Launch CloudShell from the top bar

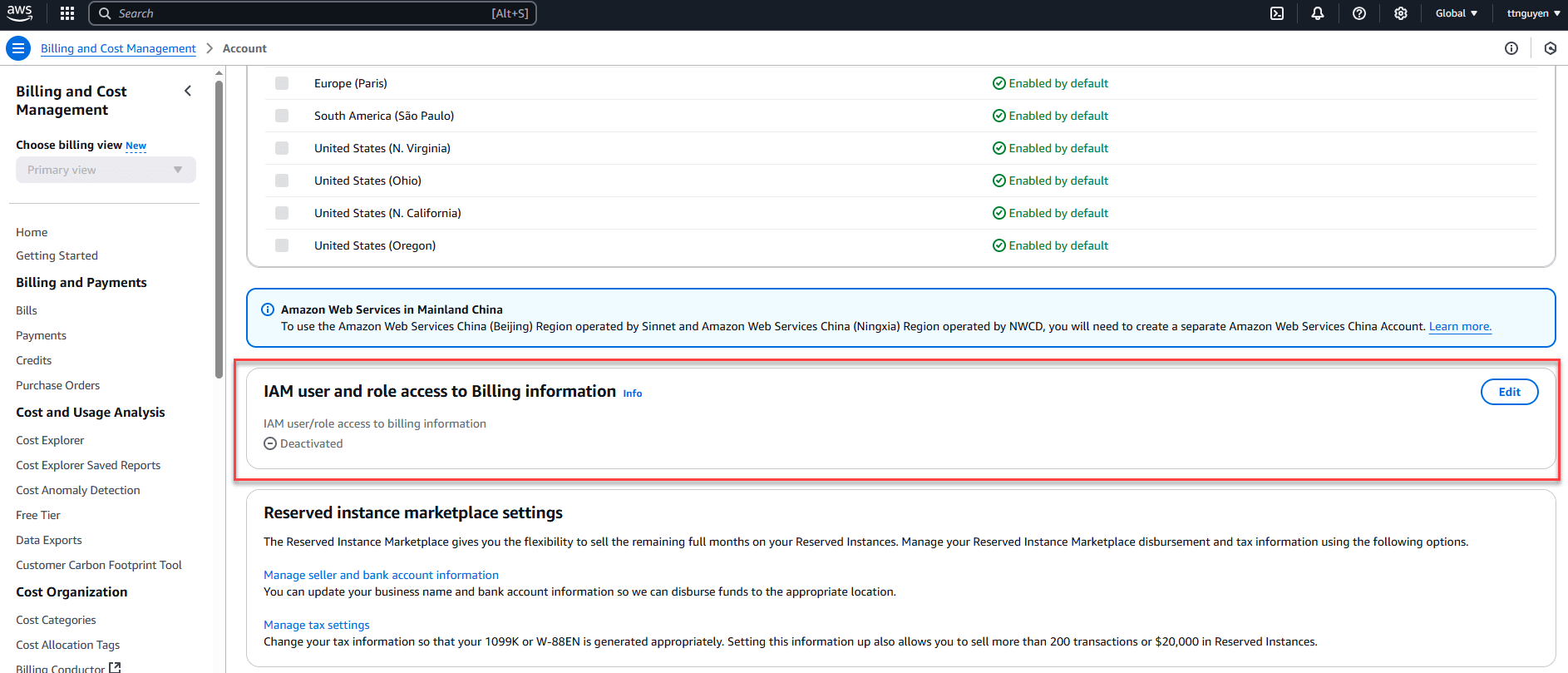click(x=1277, y=13)
